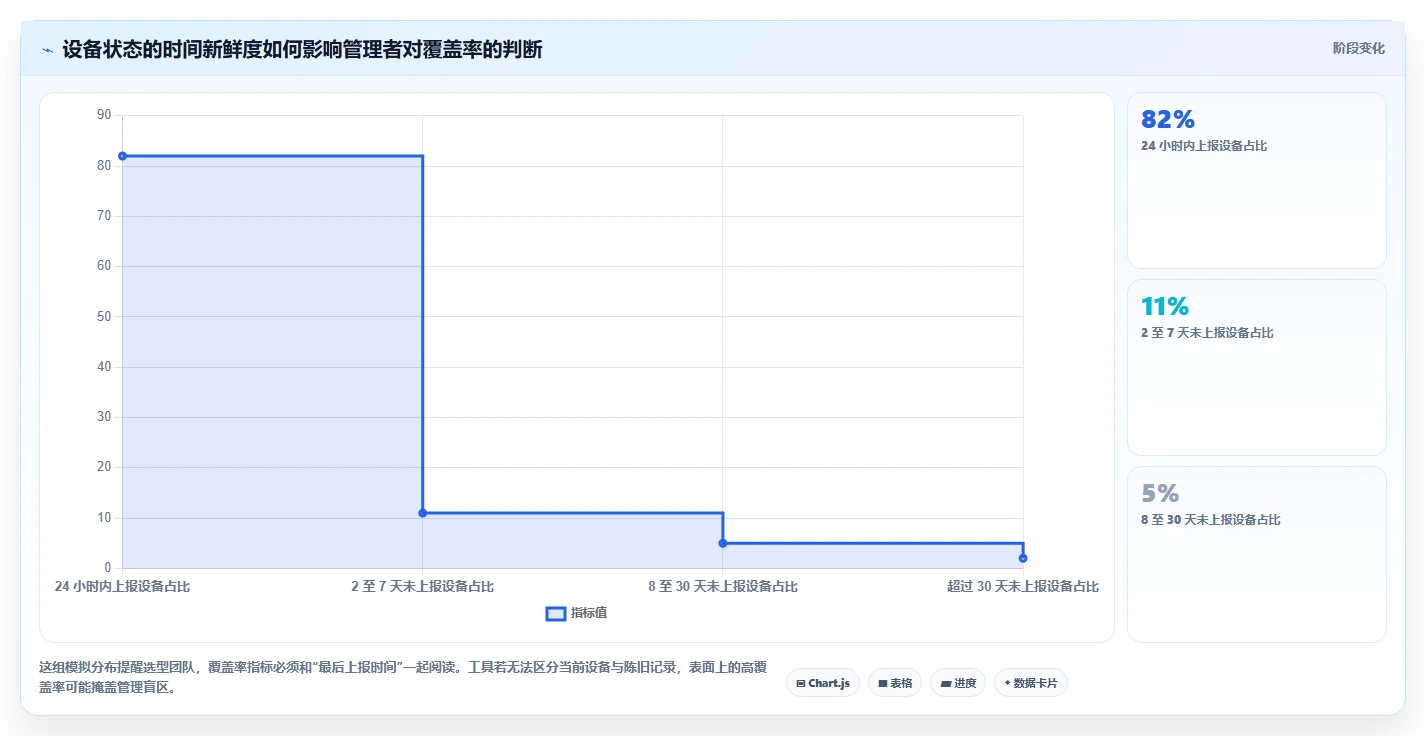Click the 11% card caption text

pos(1207,333)
